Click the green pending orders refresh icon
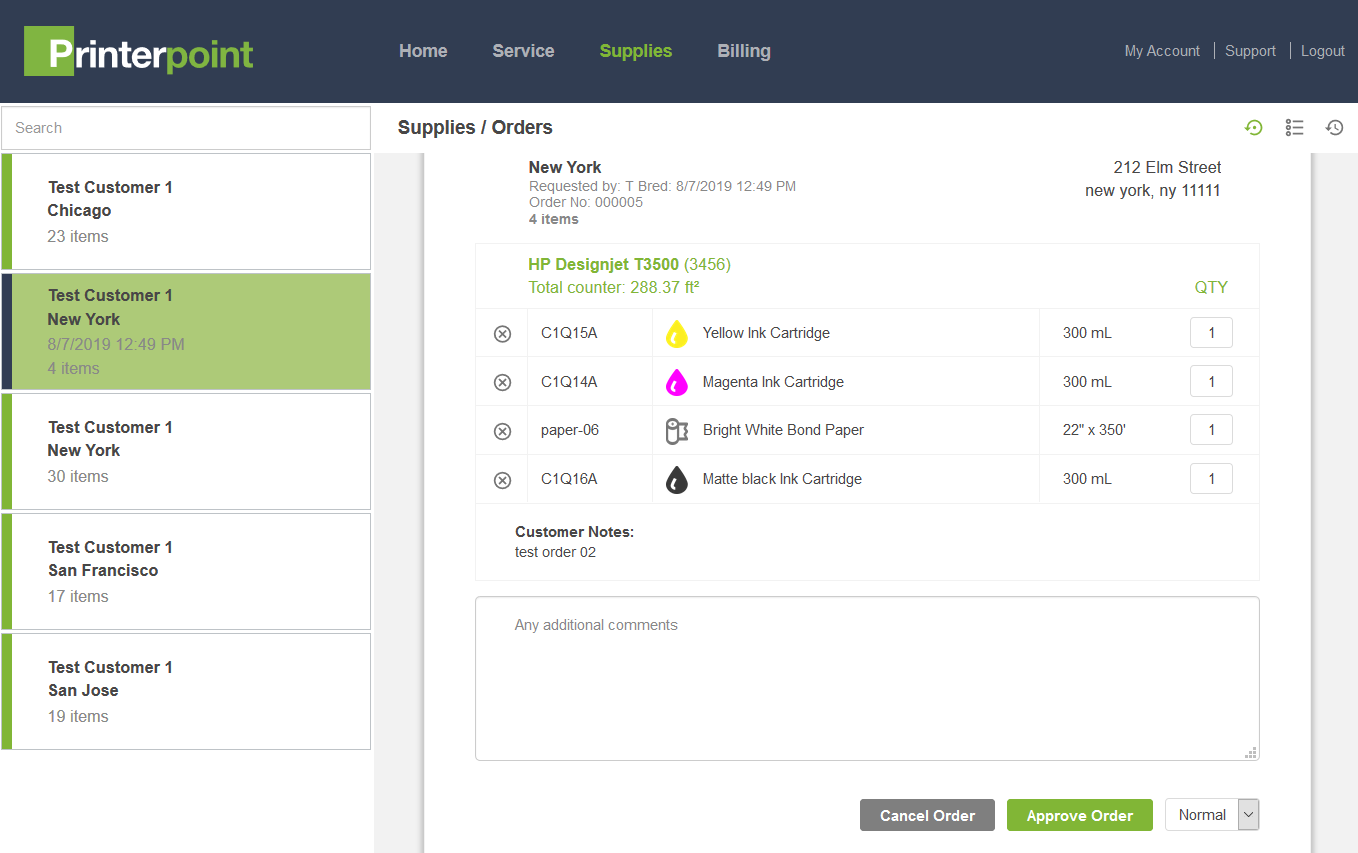 (x=1253, y=127)
